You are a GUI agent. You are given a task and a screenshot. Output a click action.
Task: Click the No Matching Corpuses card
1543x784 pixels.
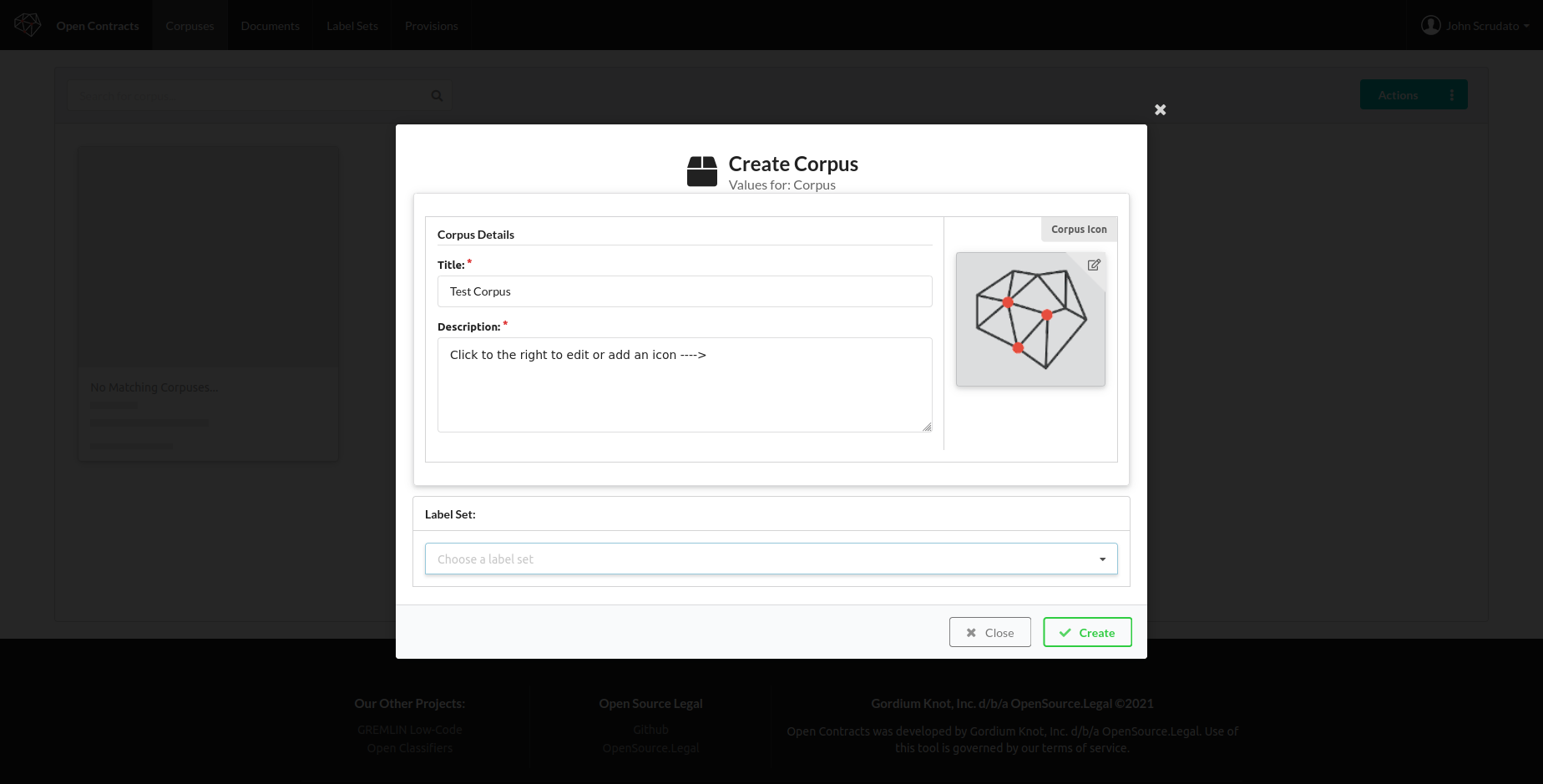209,304
